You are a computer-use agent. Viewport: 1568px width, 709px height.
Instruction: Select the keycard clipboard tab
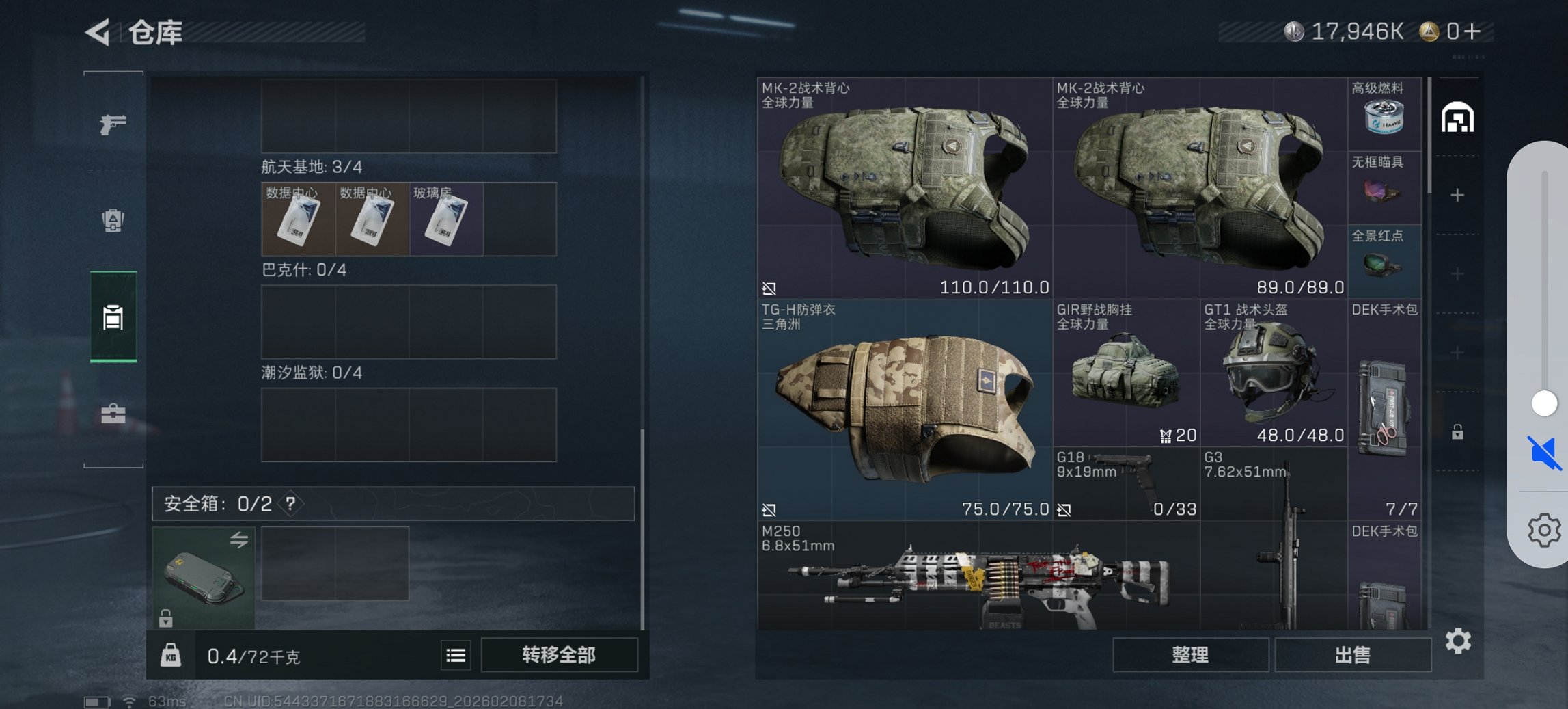coord(113,317)
